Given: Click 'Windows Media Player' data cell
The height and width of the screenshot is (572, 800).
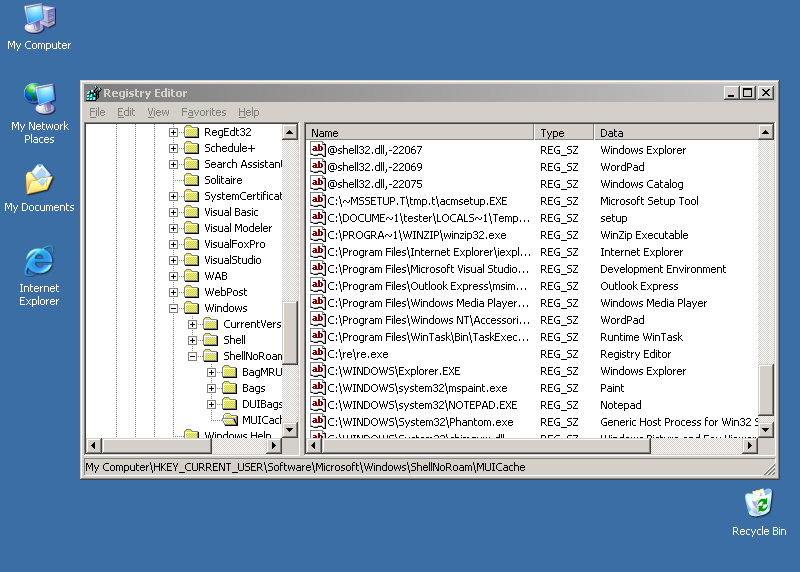Looking at the screenshot, I should click(654, 303).
